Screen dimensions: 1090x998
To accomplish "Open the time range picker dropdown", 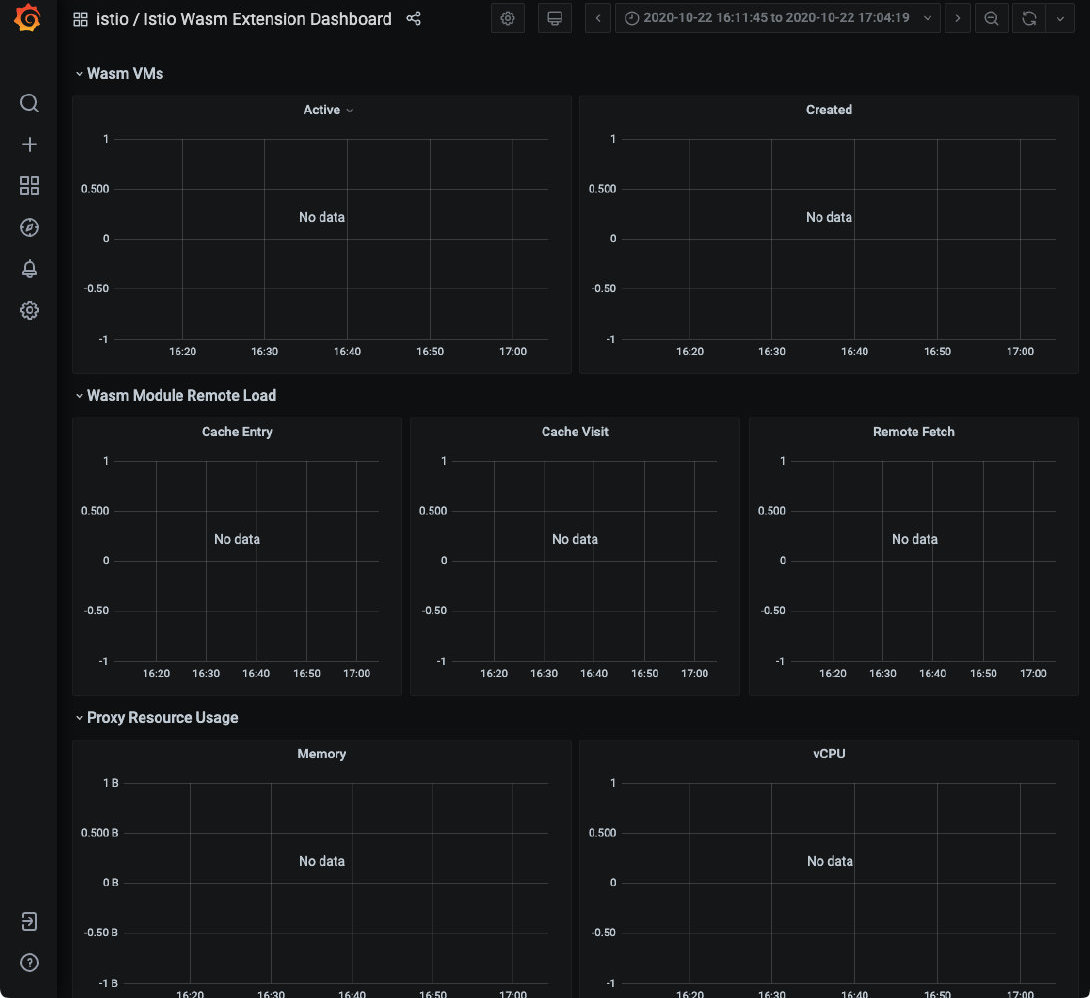I will pos(777,18).
